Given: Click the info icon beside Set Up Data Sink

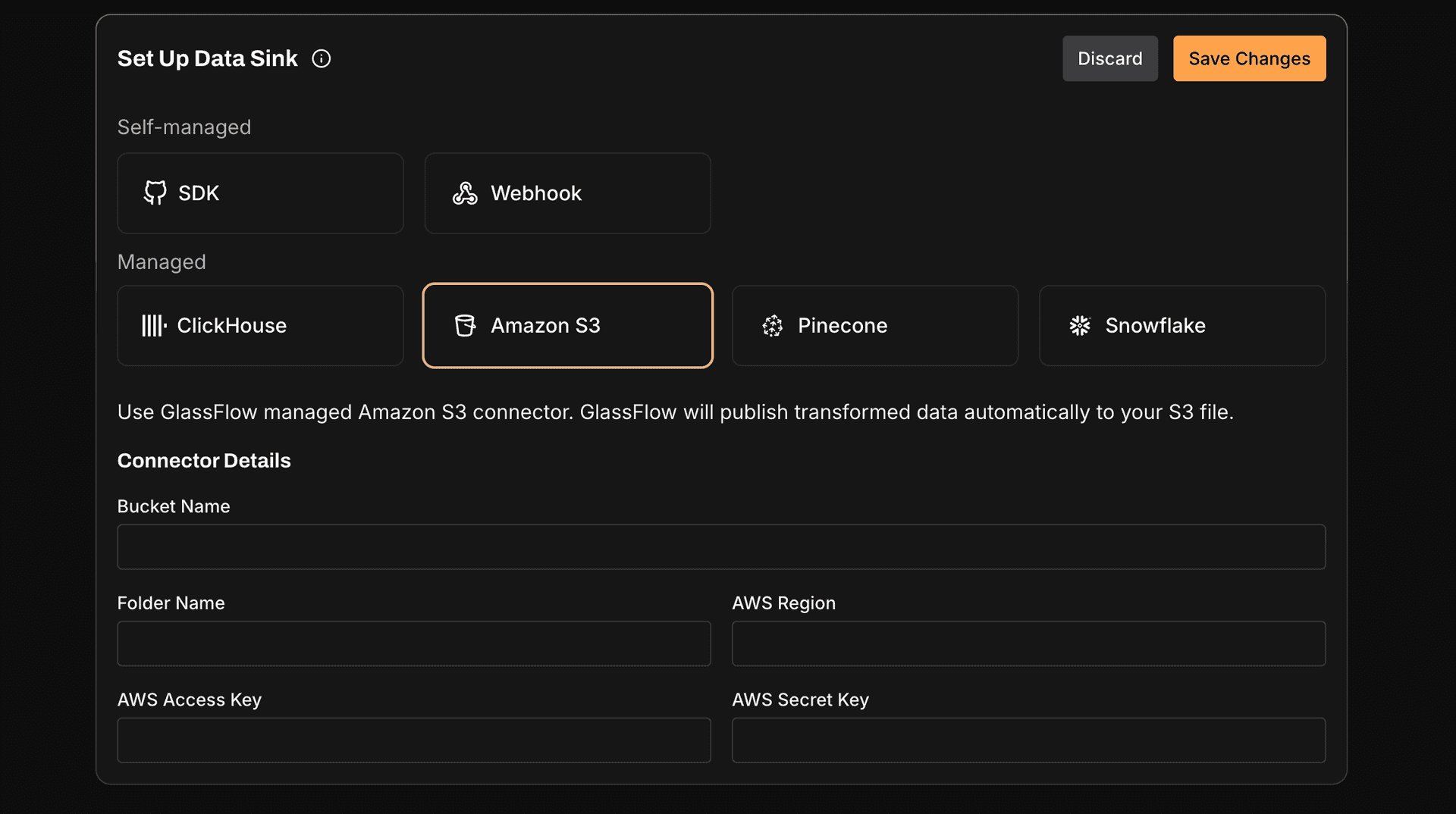Looking at the screenshot, I should tap(322, 58).
